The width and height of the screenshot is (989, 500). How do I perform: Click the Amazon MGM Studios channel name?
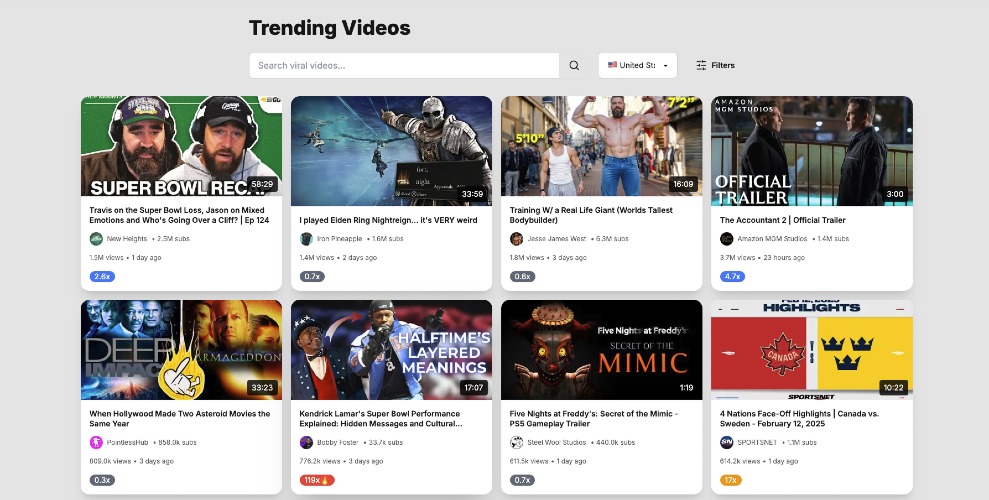click(x=772, y=238)
